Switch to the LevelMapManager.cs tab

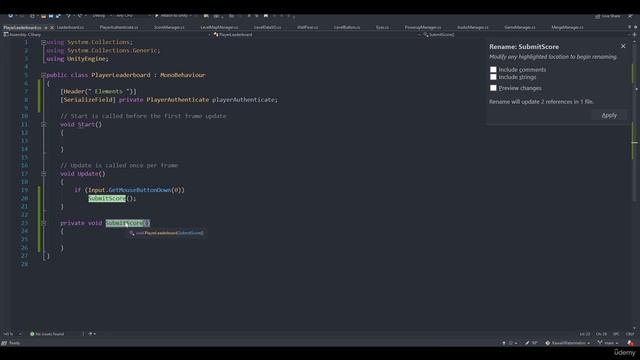219,27
